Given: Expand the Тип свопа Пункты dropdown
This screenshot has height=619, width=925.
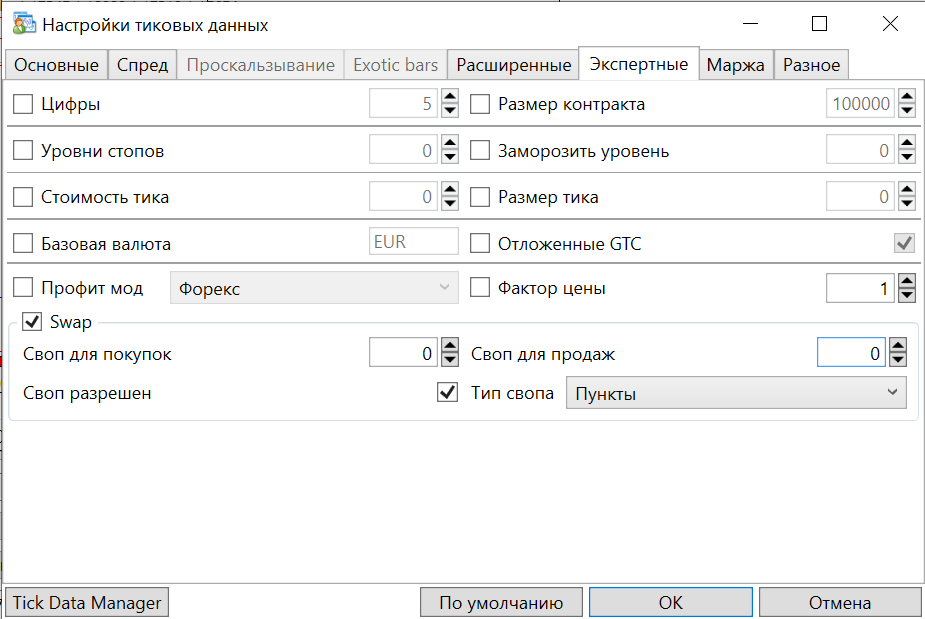Looking at the screenshot, I should click(x=736, y=393).
